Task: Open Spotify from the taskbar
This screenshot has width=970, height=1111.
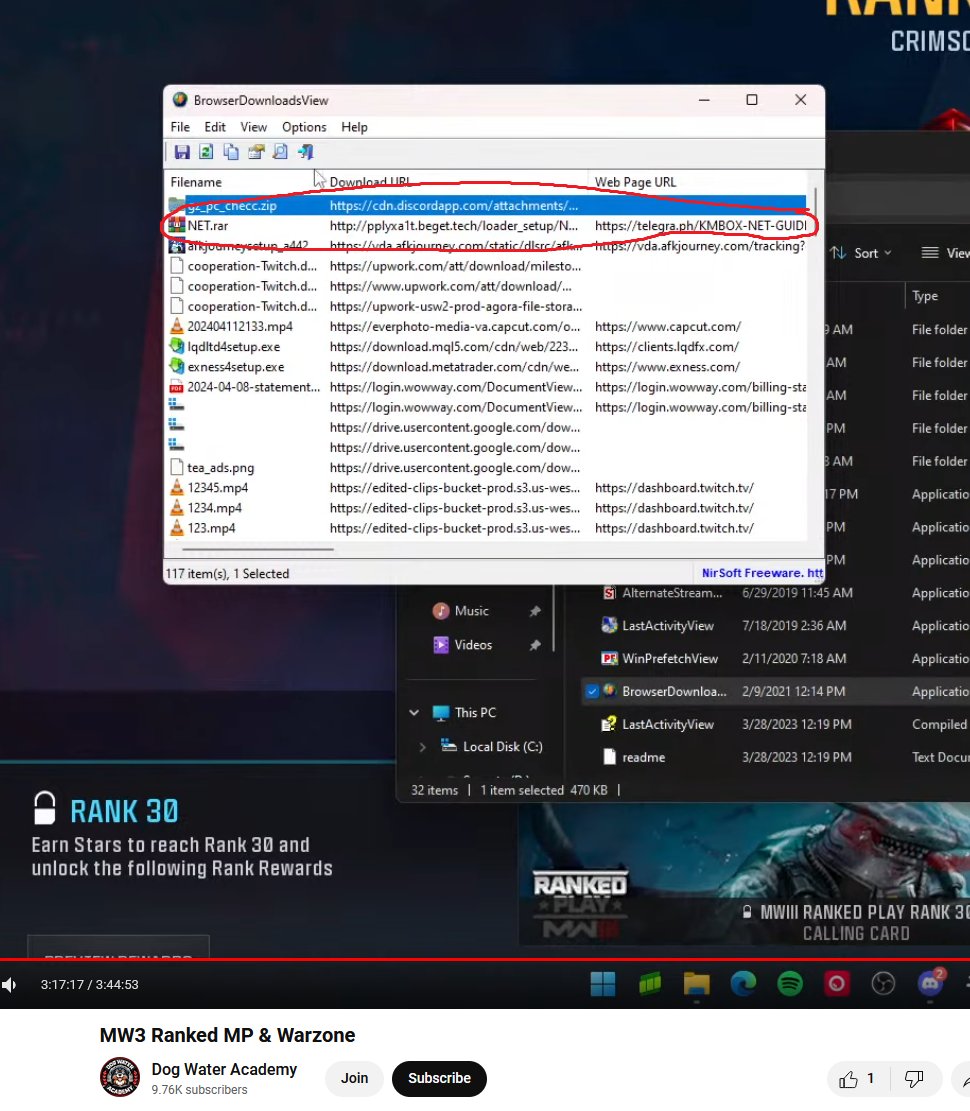Action: 790,983
